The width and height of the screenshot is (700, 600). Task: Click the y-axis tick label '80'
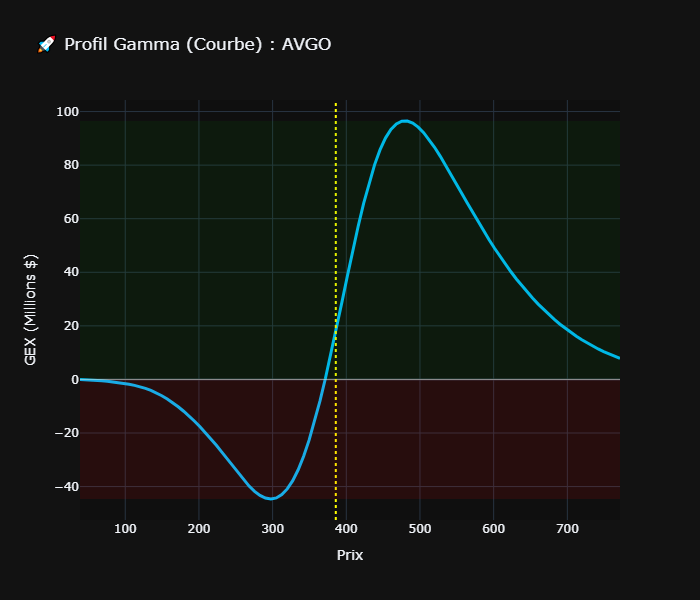coord(71,165)
